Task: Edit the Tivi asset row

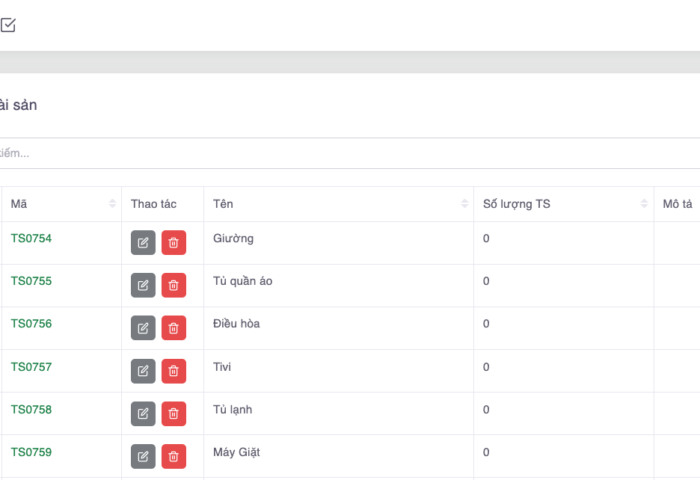Action: [x=143, y=371]
